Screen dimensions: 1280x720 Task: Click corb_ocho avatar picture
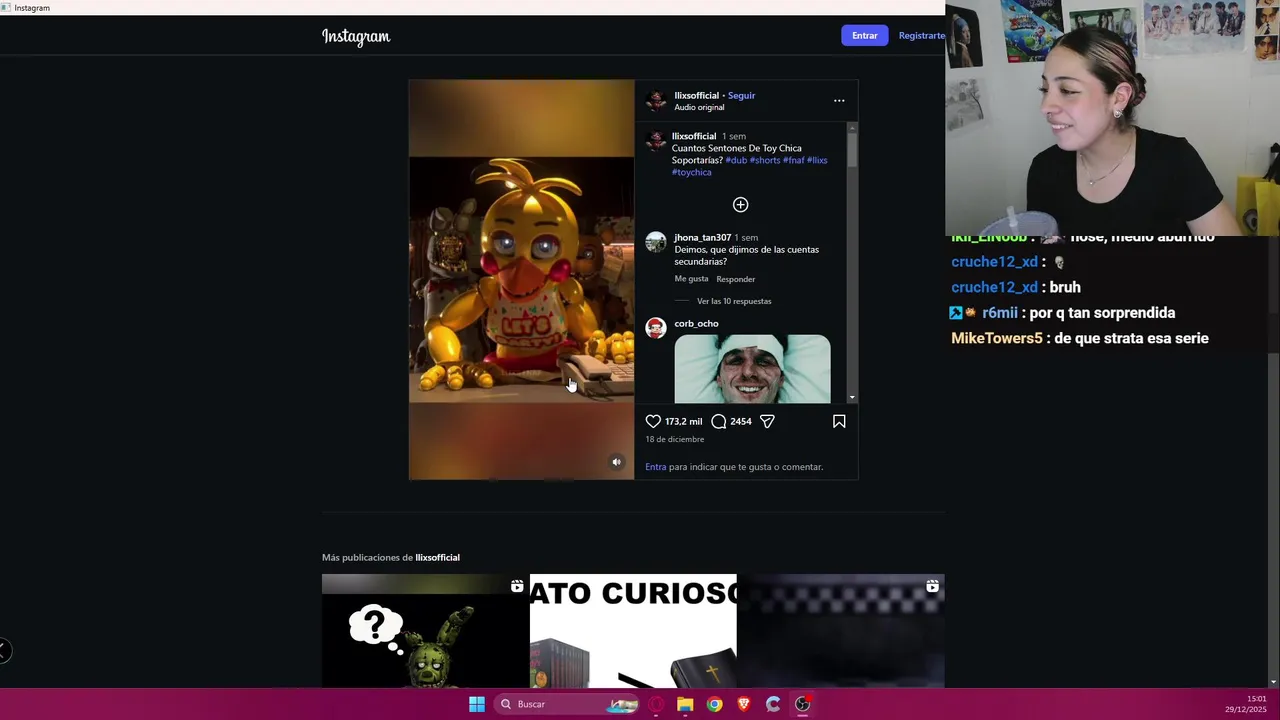(656, 328)
